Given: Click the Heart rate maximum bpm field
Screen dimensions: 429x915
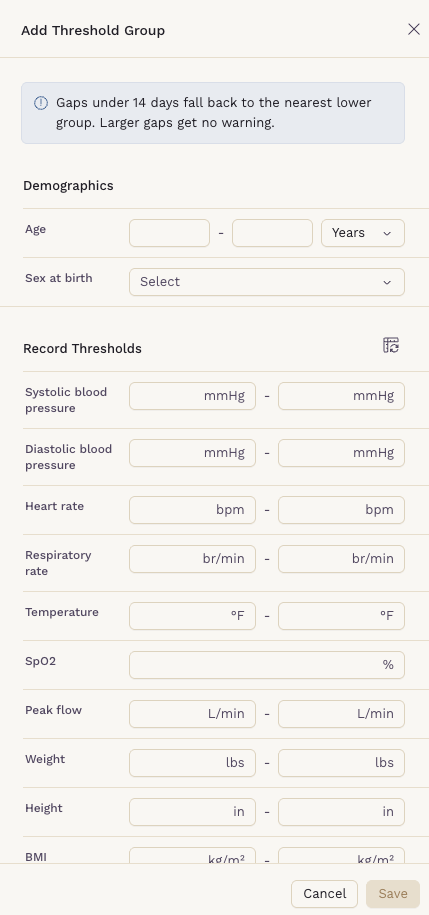Looking at the screenshot, I should coord(341,510).
